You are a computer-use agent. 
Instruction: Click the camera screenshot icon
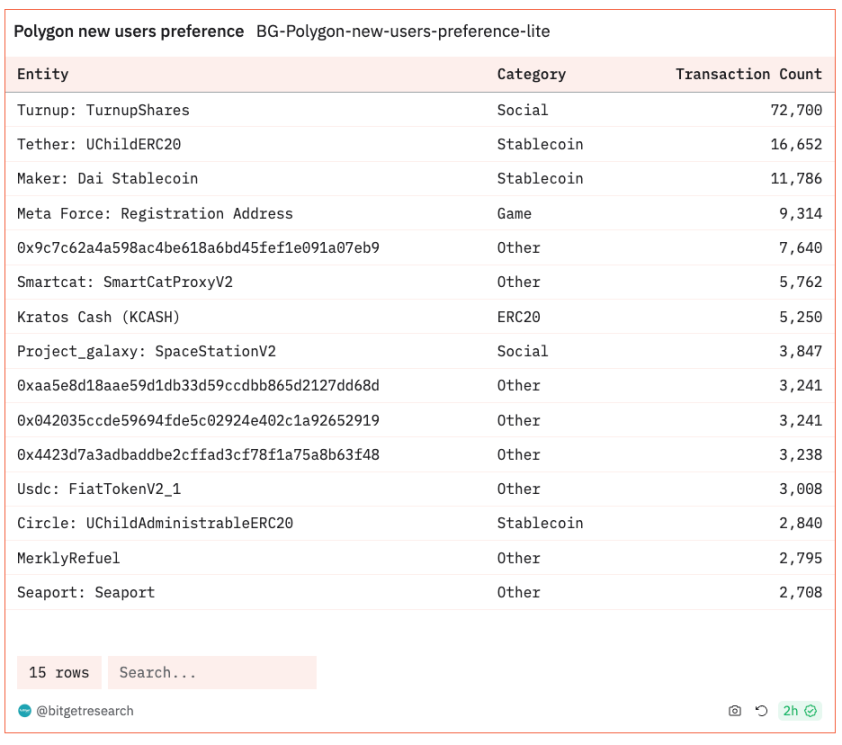(735, 711)
